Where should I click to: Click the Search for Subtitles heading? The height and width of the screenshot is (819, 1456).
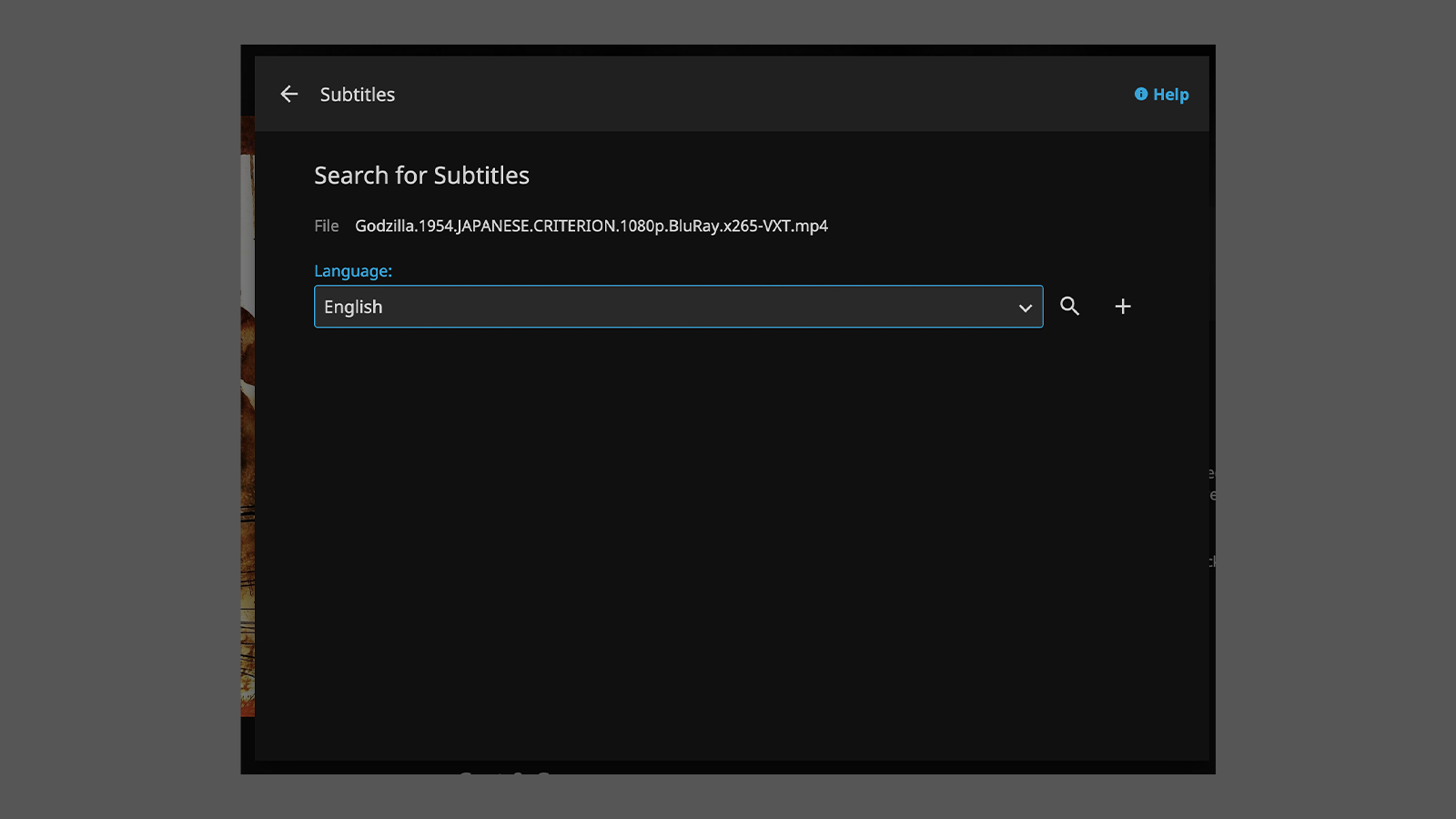click(422, 175)
